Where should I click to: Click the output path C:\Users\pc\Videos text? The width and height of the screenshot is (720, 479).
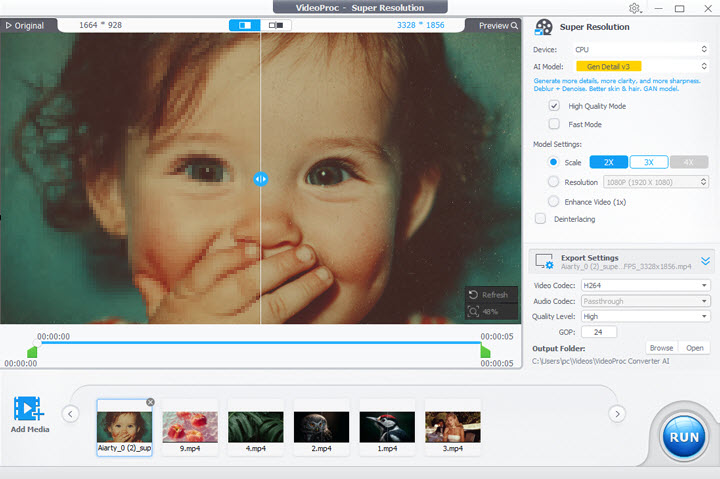tap(600, 361)
